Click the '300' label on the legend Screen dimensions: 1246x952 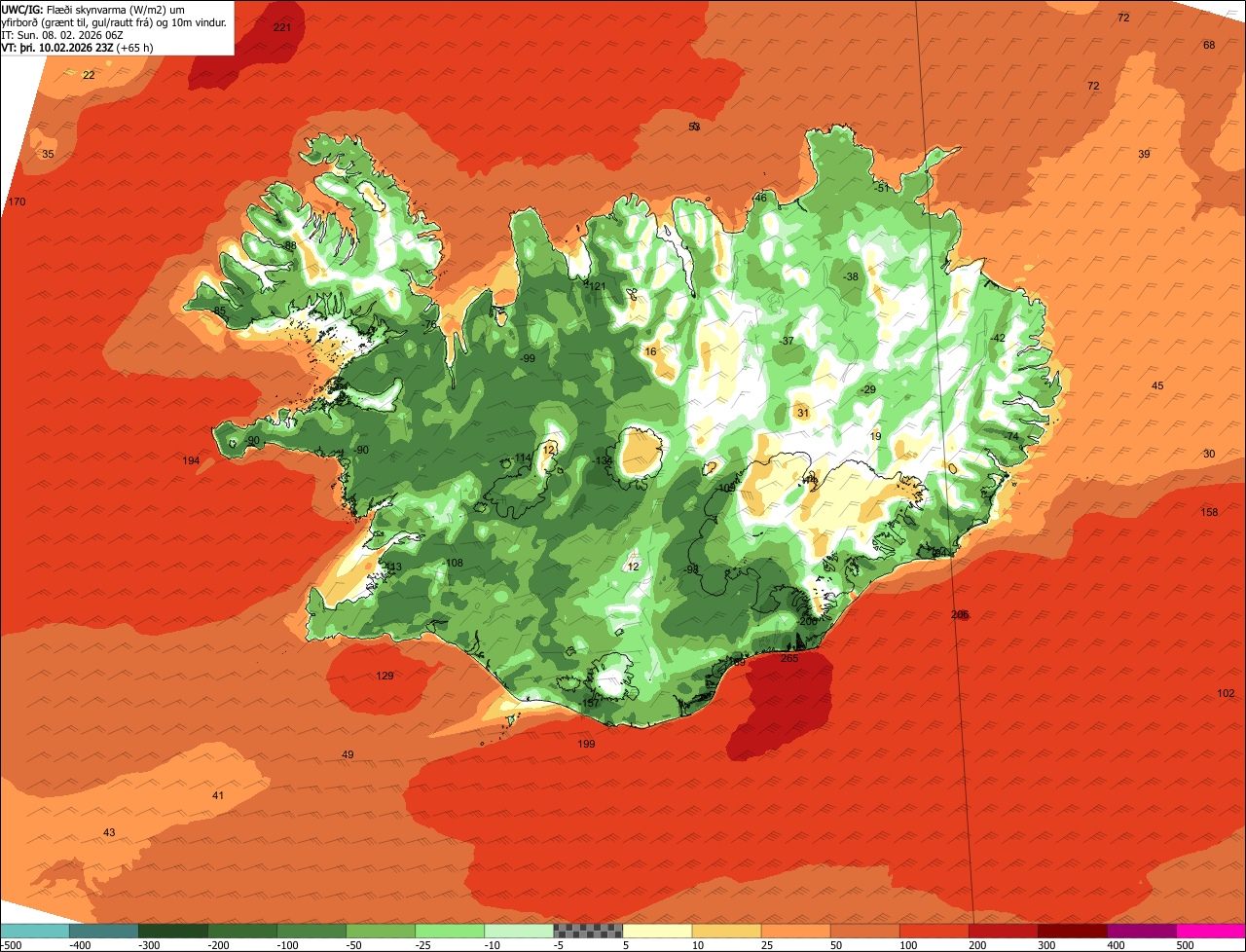pos(1046,945)
